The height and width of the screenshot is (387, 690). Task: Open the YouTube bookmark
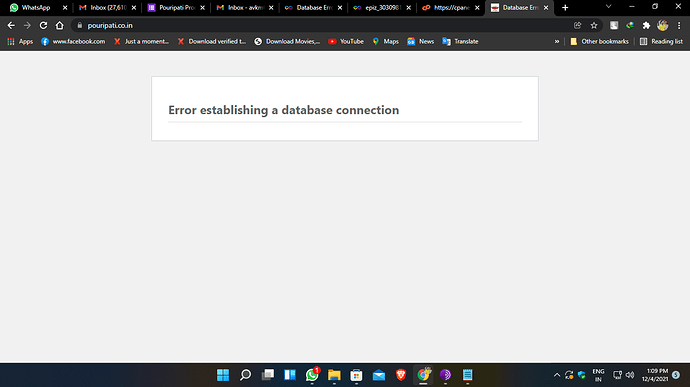[x=346, y=41]
